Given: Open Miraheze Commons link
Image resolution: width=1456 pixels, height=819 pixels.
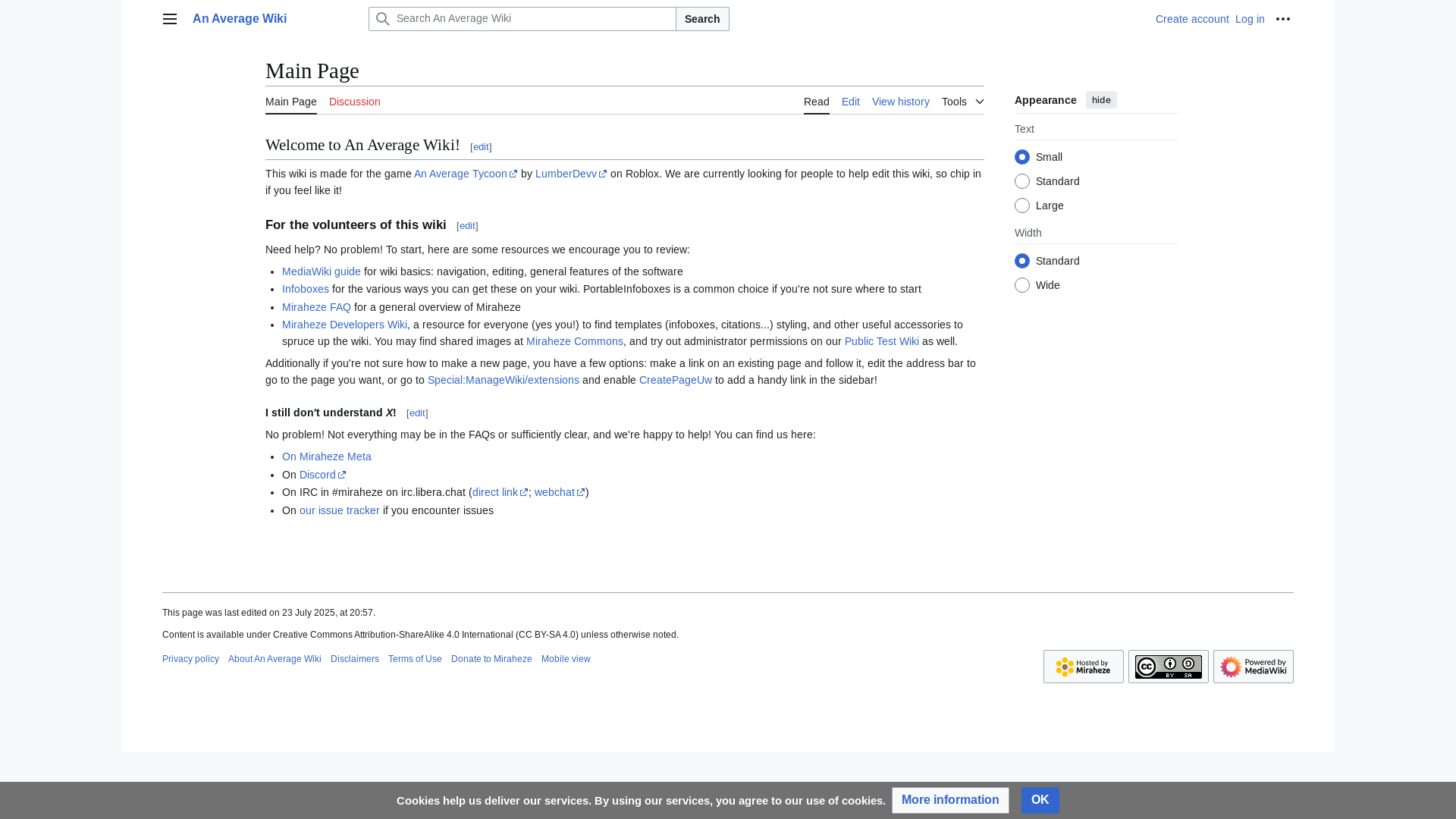Looking at the screenshot, I should click(x=575, y=341).
